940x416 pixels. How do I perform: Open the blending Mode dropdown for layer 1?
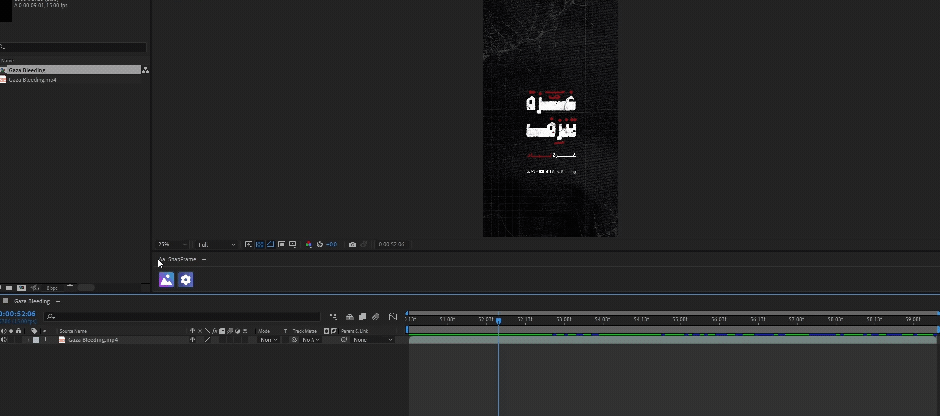coord(267,340)
